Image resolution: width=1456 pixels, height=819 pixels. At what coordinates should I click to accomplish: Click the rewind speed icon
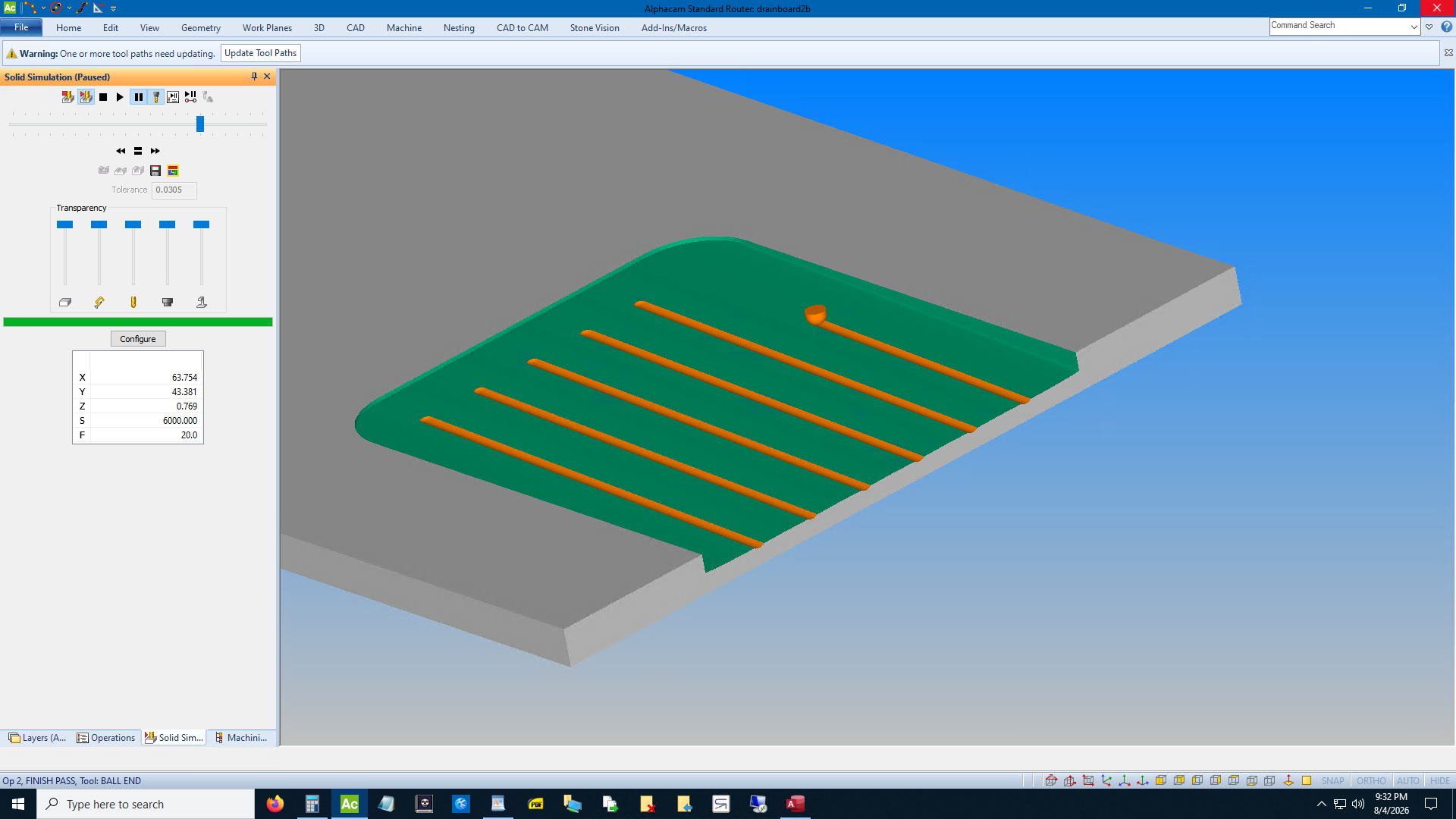(x=121, y=151)
